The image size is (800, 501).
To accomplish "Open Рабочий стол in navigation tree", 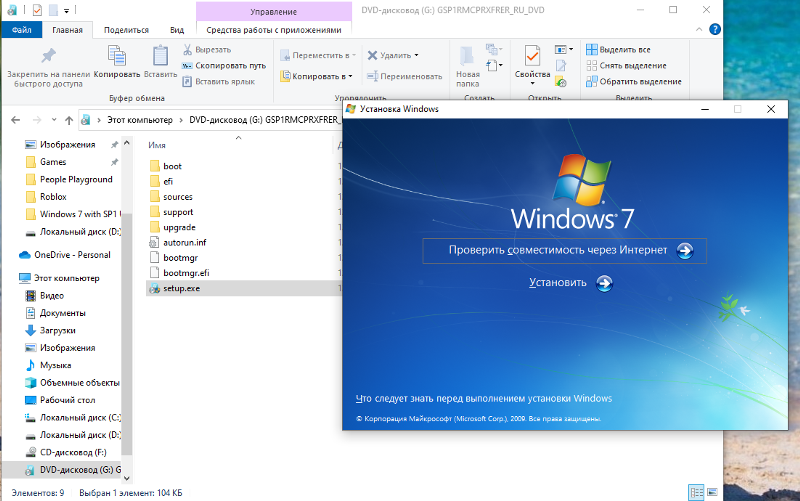I will pyautogui.click(x=67, y=399).
